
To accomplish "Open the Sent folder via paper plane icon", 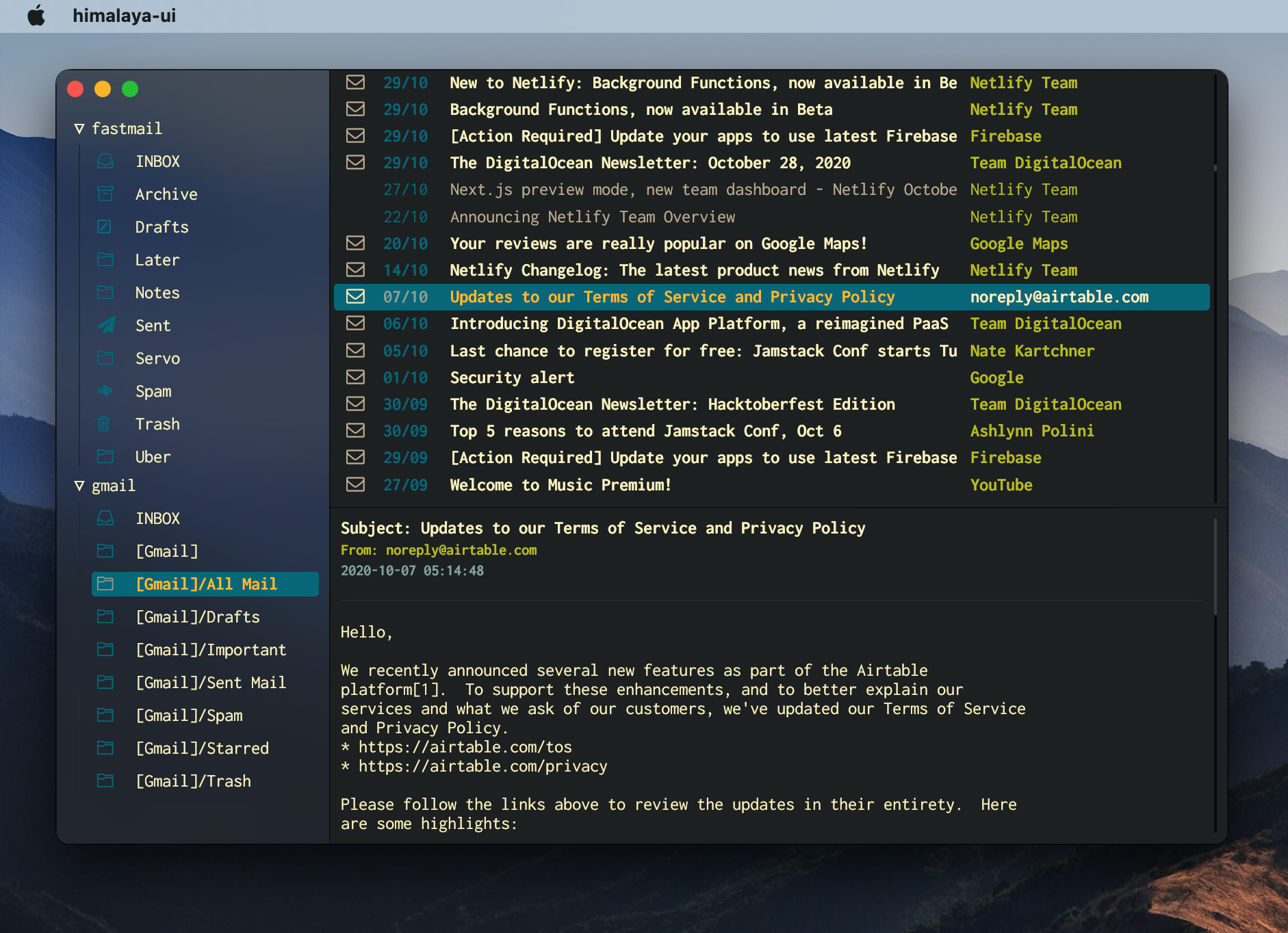I will (x=105, y=325).
